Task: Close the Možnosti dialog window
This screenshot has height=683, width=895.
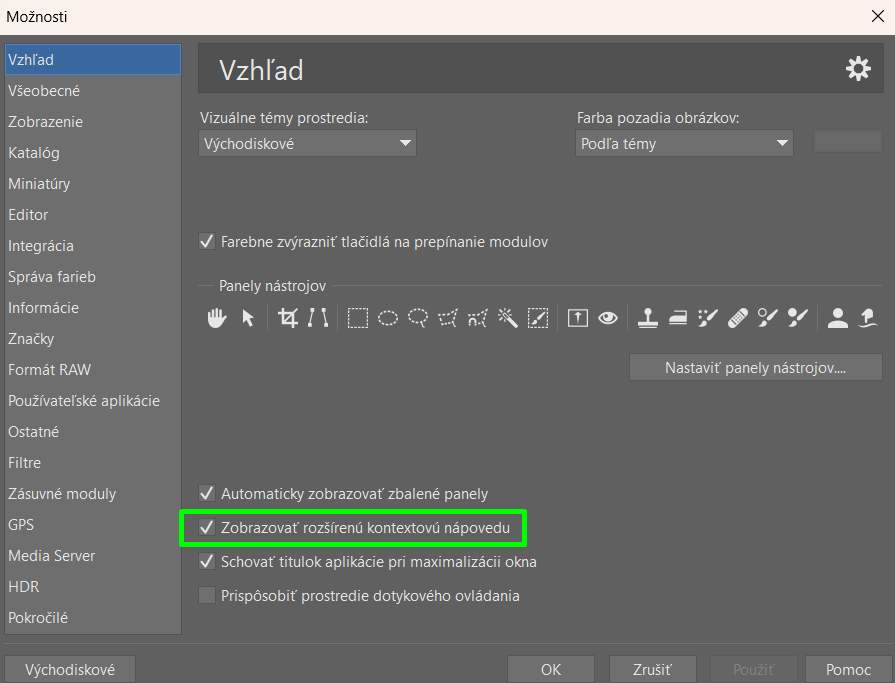Action: [878, 16]
